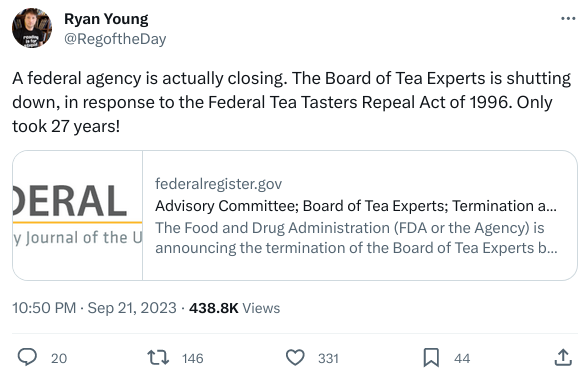Click the 331 likes count

(x=328, y=358)
